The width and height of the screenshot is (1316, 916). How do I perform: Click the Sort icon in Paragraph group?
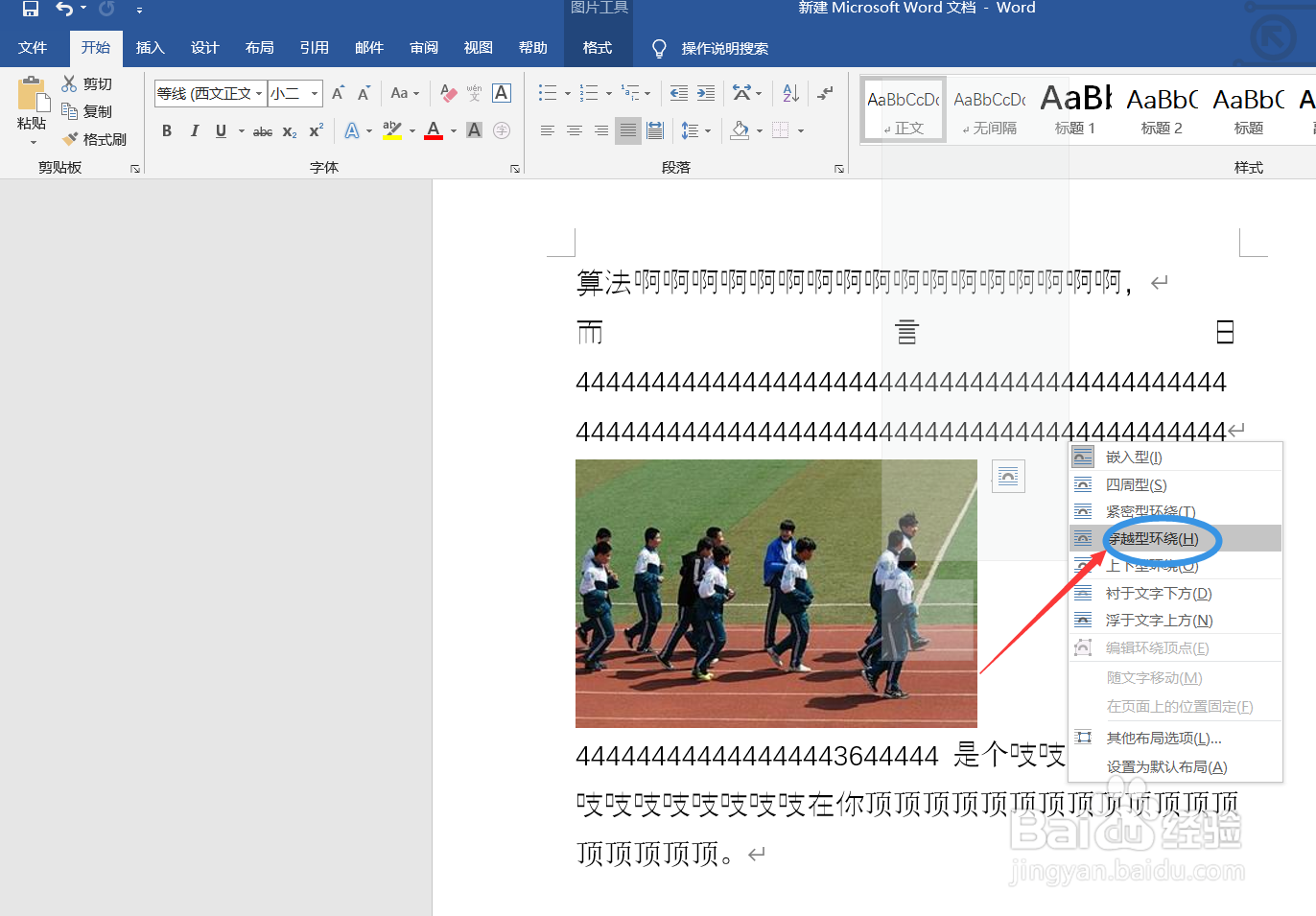(789, 93)
